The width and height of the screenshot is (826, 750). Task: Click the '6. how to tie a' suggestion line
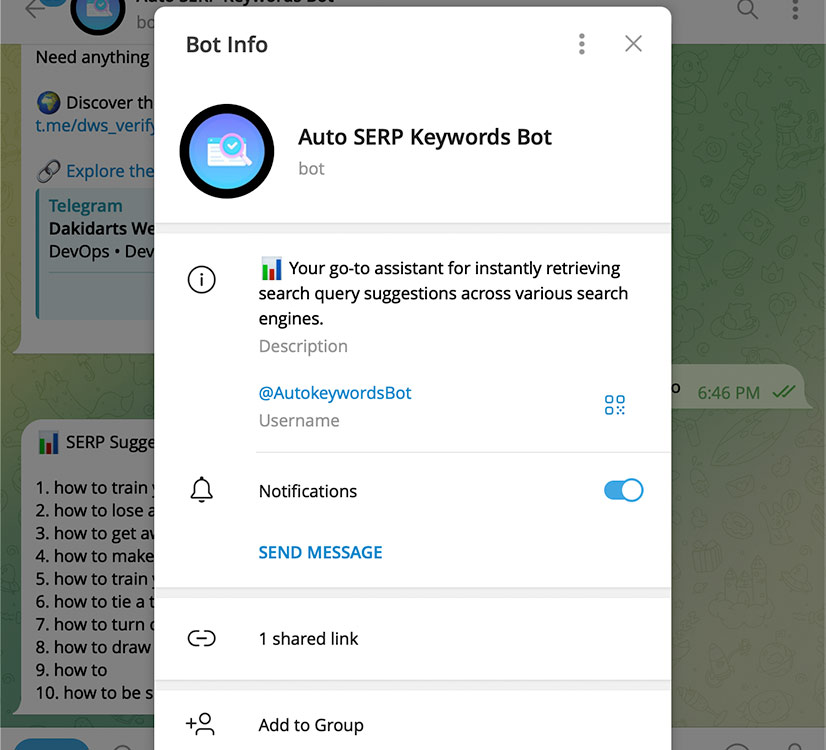95,601
